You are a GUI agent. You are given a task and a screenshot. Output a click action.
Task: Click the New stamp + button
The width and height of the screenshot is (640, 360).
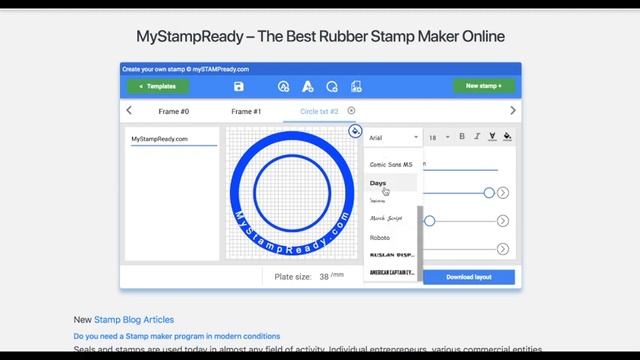(484, 86)
